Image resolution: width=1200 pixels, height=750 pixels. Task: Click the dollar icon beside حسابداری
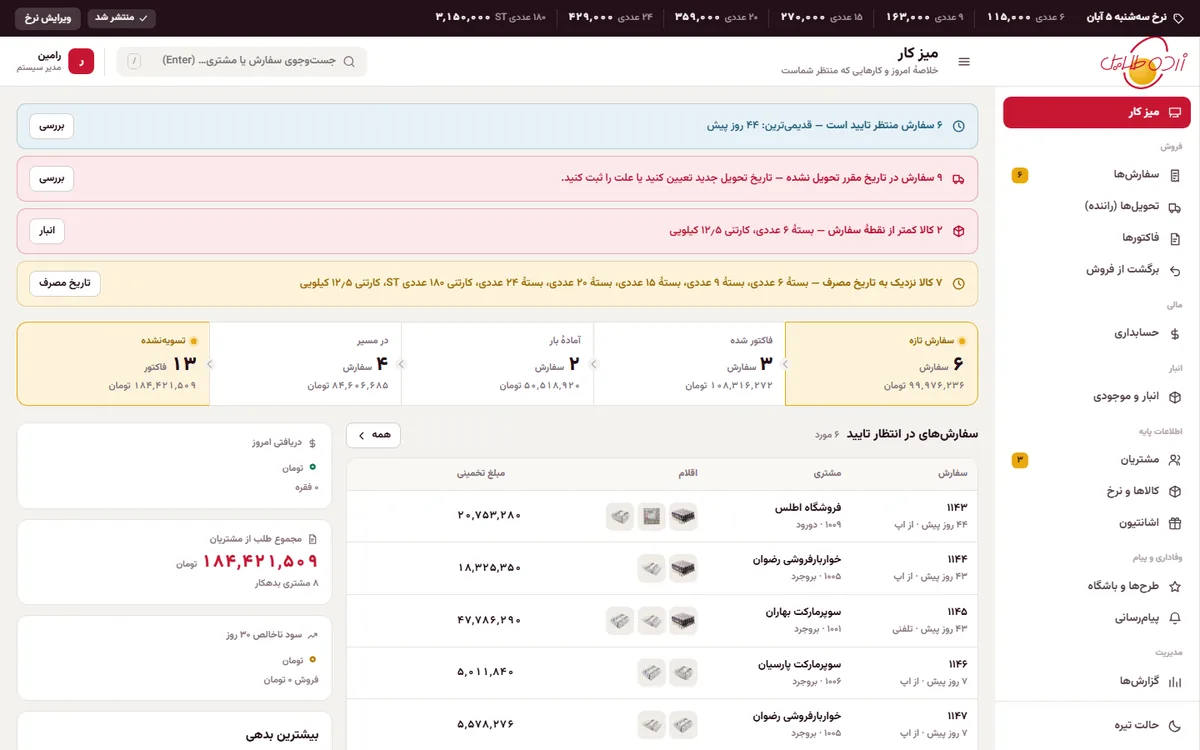(x=1175, y=333)
